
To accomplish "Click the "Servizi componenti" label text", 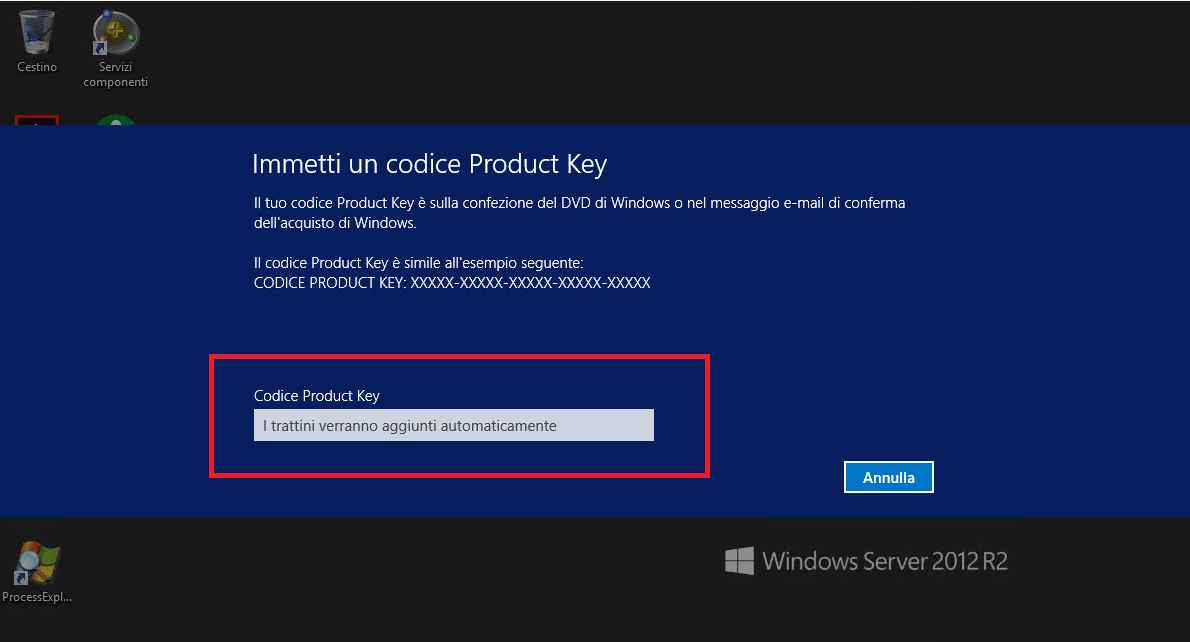I will pos(115,74).
